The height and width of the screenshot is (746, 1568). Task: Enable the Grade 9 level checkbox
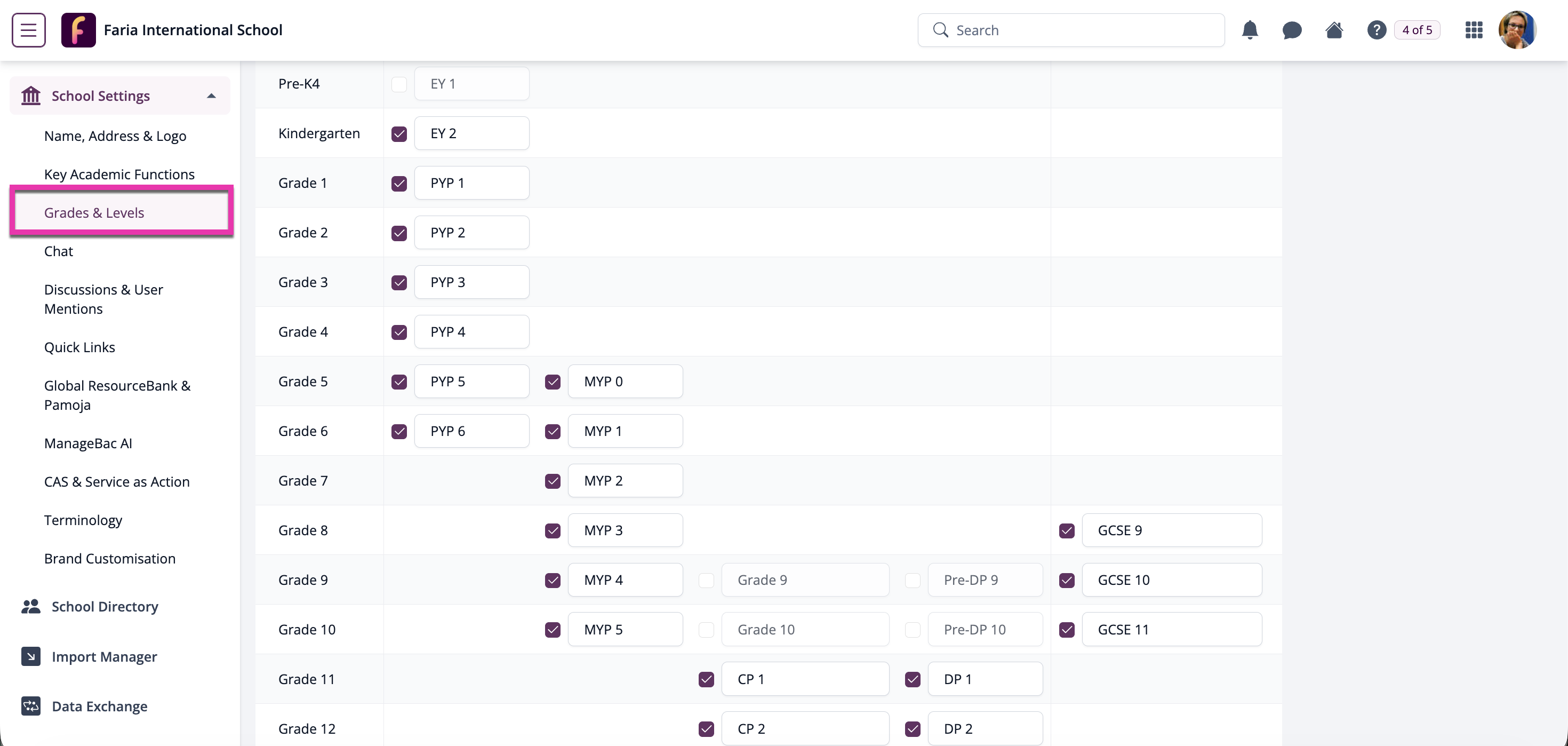tap(706, 581)
